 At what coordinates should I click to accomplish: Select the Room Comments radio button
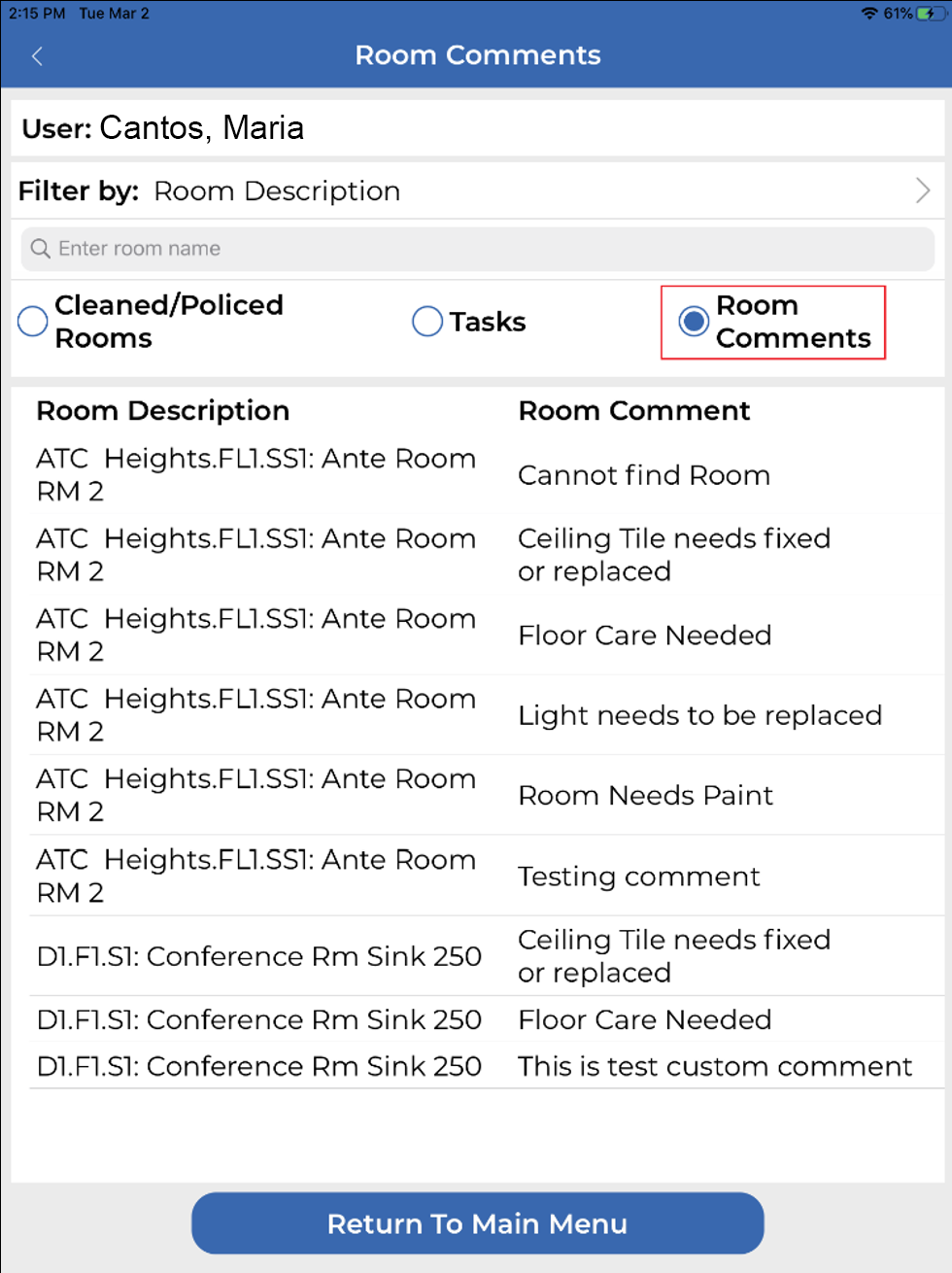694,322
